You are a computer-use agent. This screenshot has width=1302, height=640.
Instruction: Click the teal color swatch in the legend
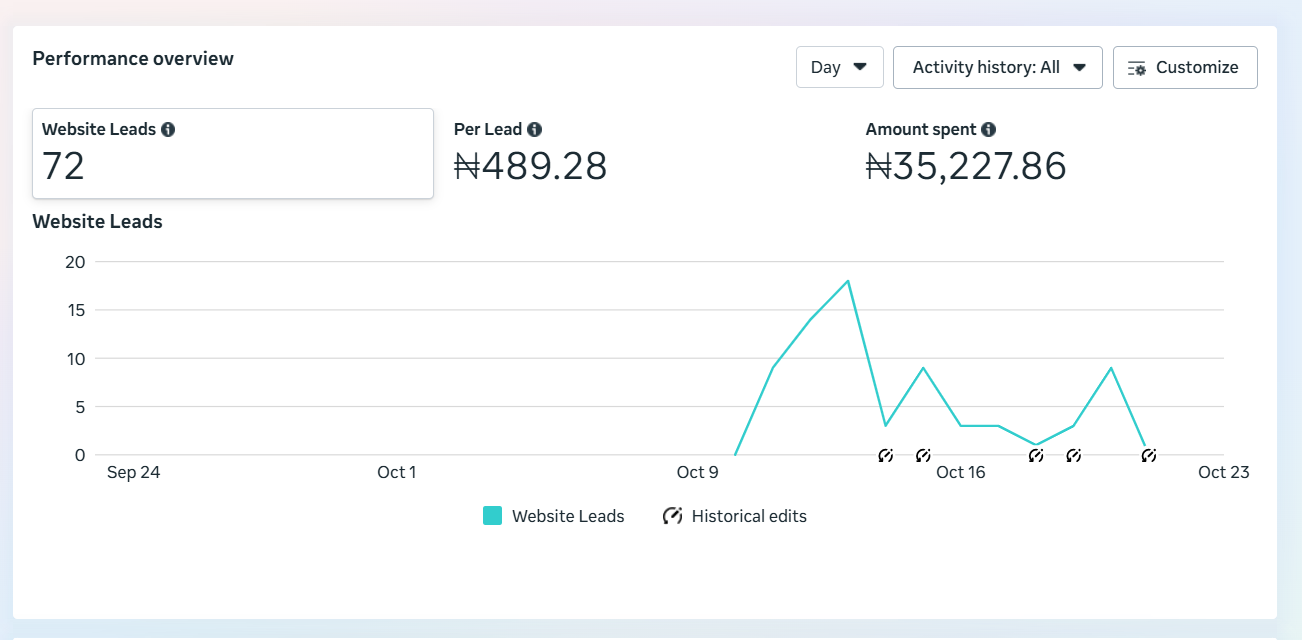click(x=491, y=515)
